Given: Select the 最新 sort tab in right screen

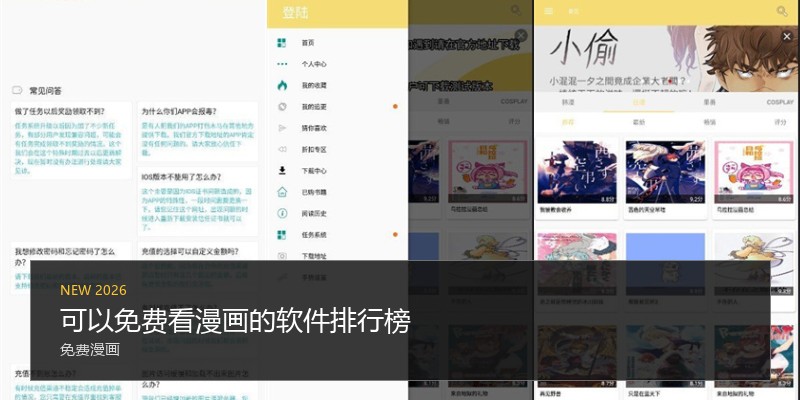Looking at the screenshot, I should pyautogui.click(x=639, y=122).
